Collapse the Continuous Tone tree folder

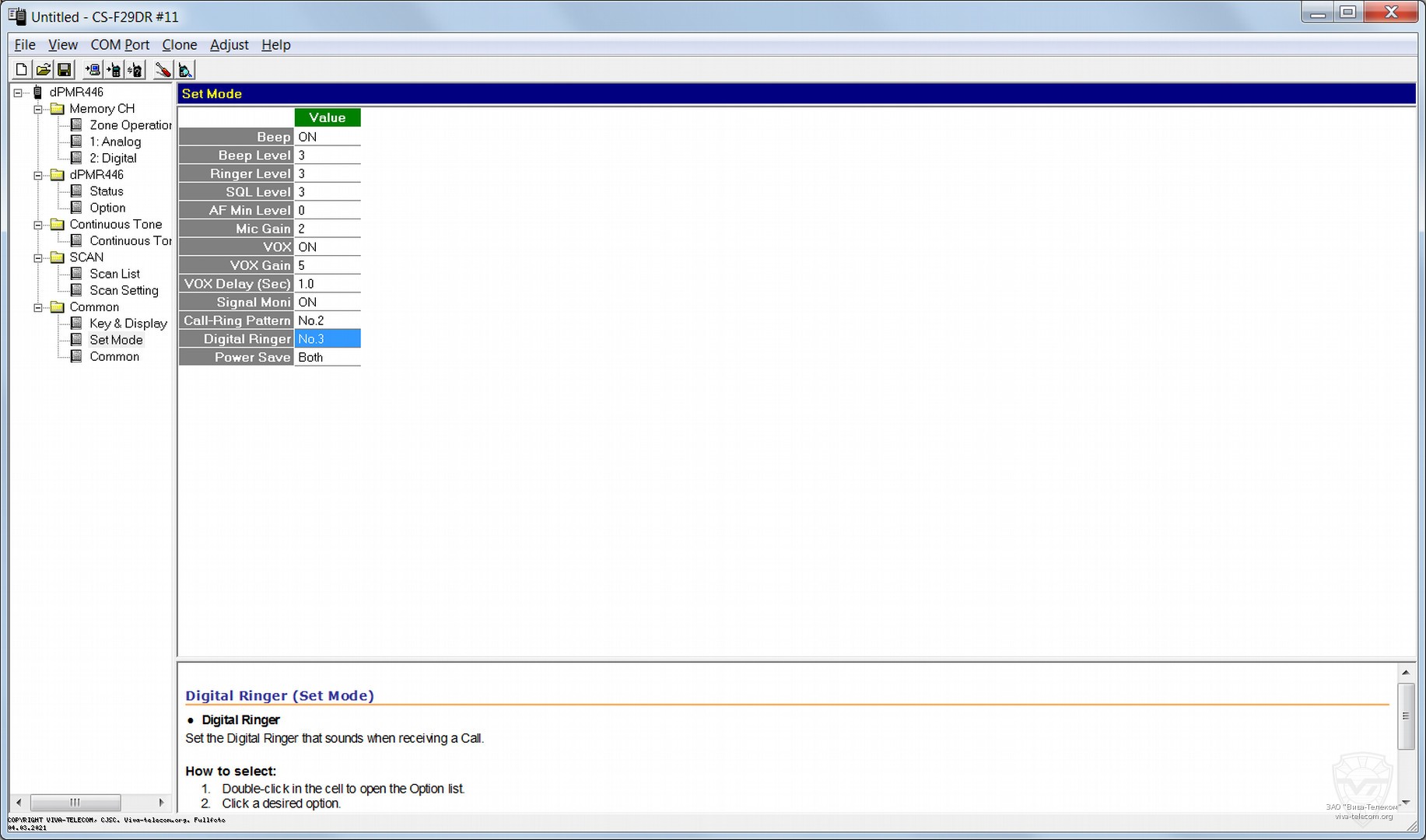[x=37, y=225]
